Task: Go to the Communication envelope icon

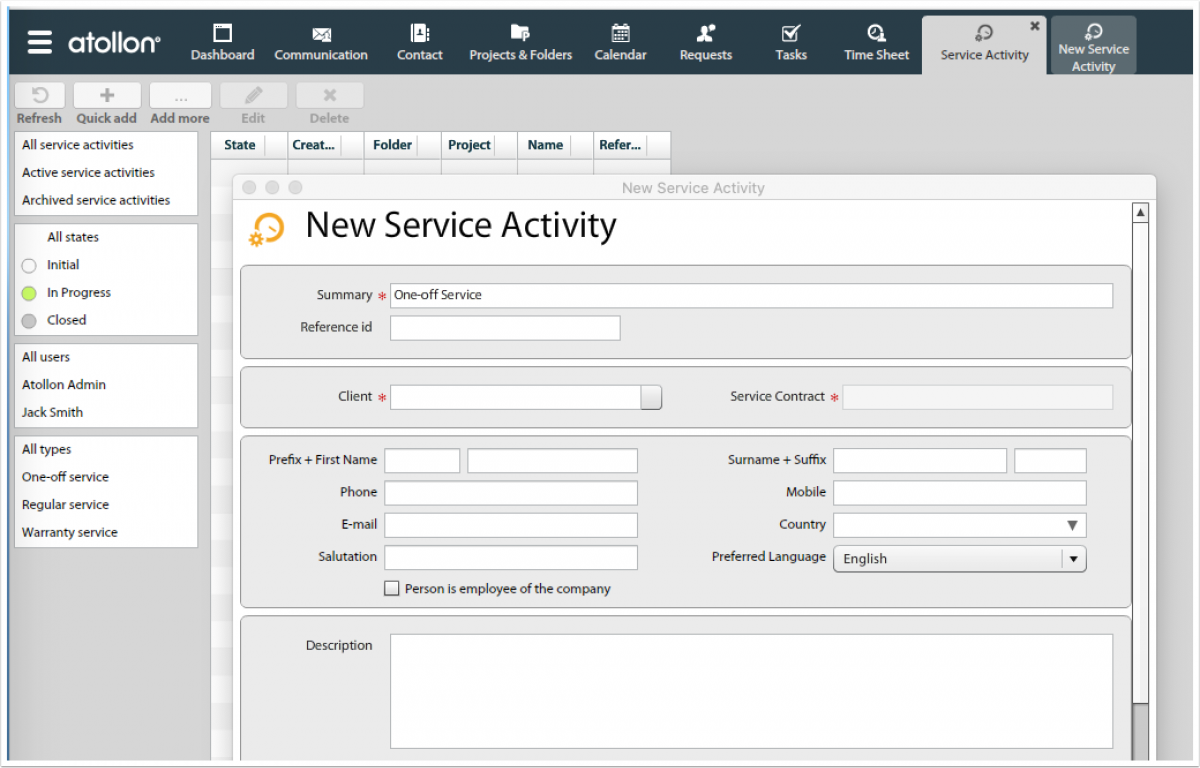Action: [321, 34]
